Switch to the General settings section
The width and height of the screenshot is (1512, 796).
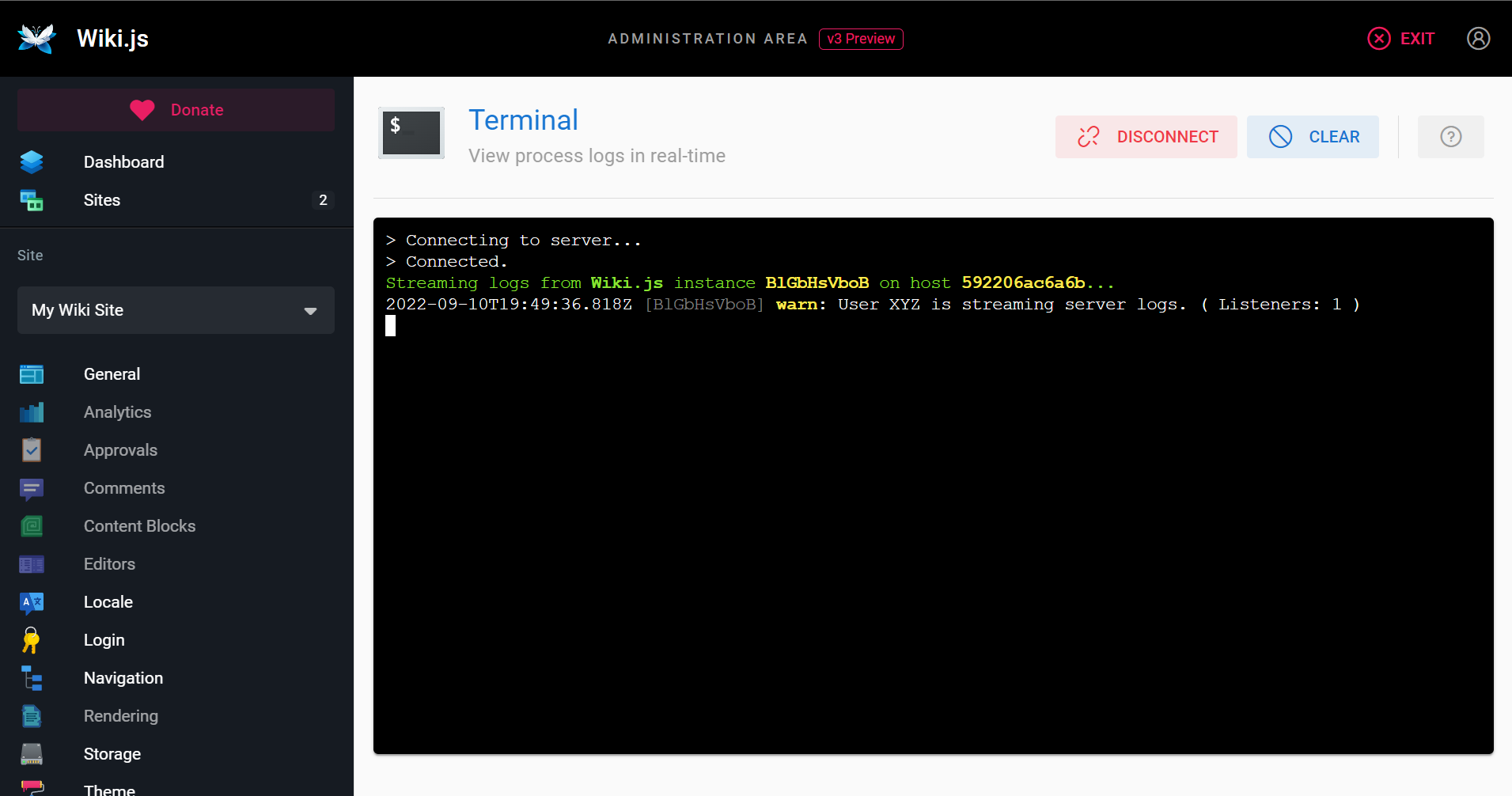112,373
